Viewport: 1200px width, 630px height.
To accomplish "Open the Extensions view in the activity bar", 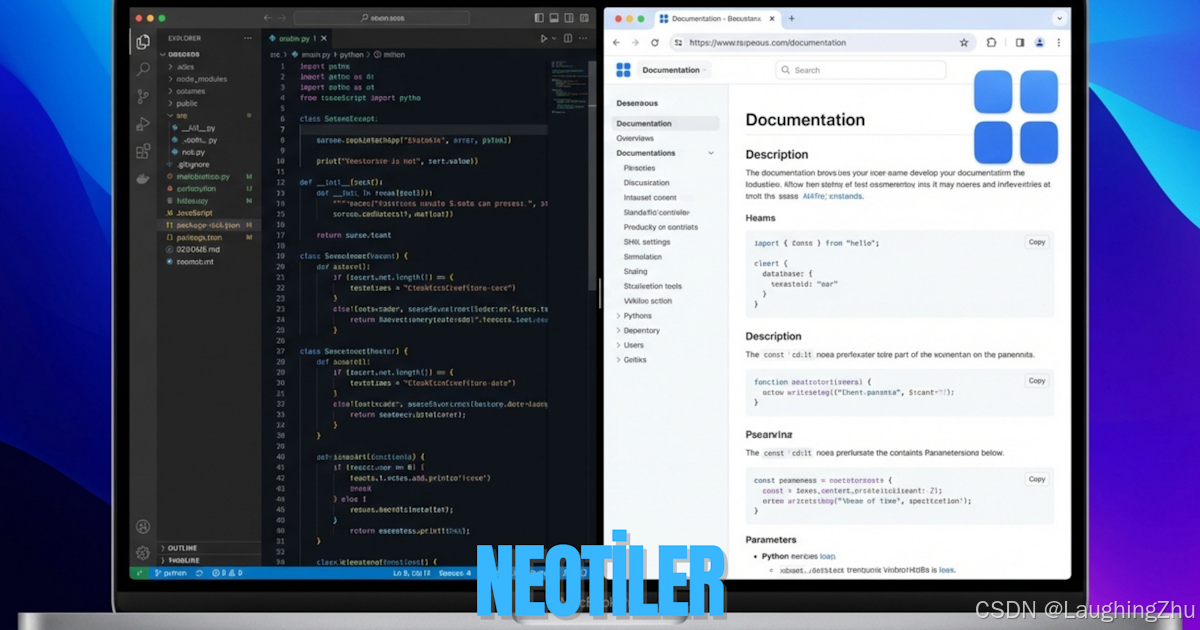I will pos(143,151).
